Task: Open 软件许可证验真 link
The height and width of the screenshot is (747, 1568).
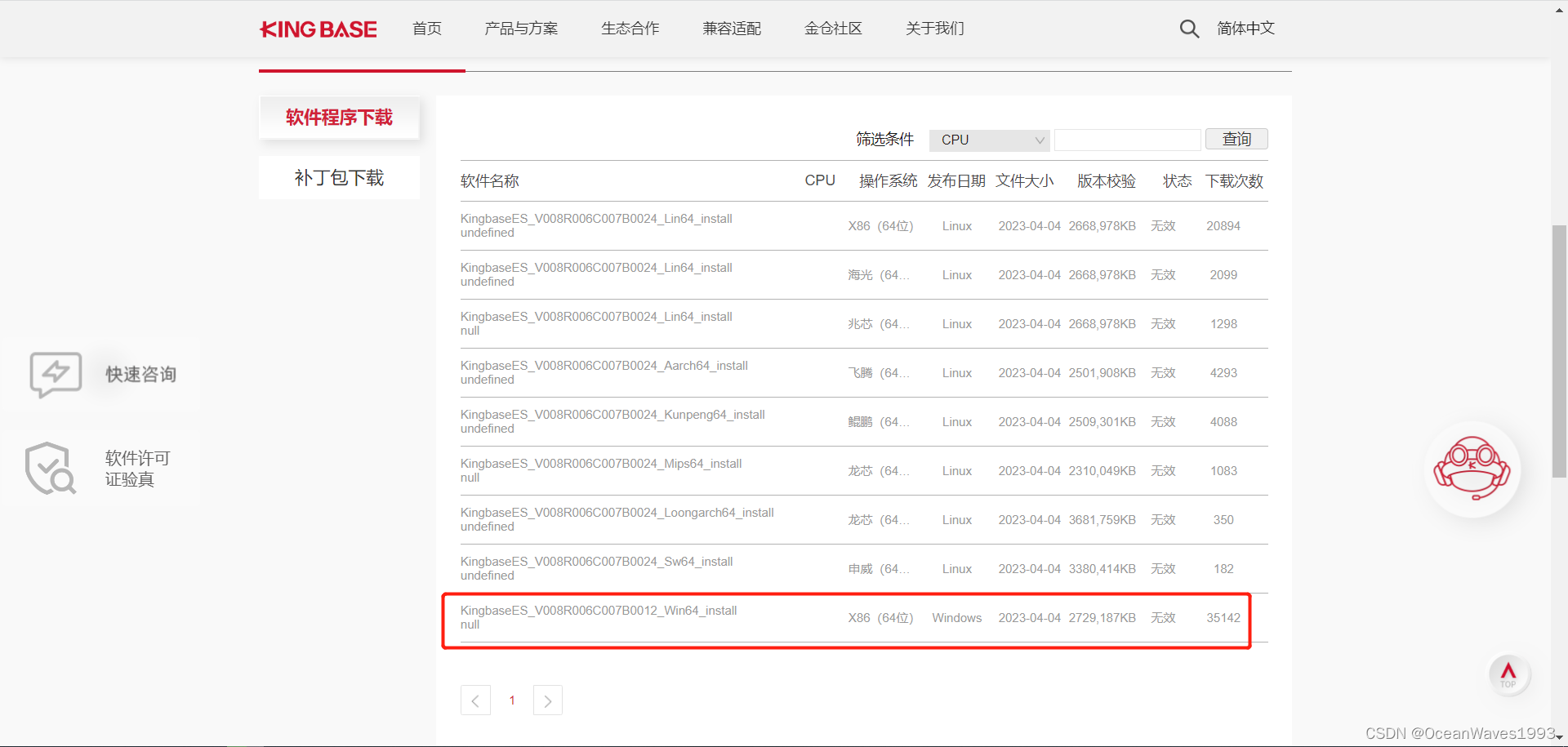Action: click(x=137, y=469)
